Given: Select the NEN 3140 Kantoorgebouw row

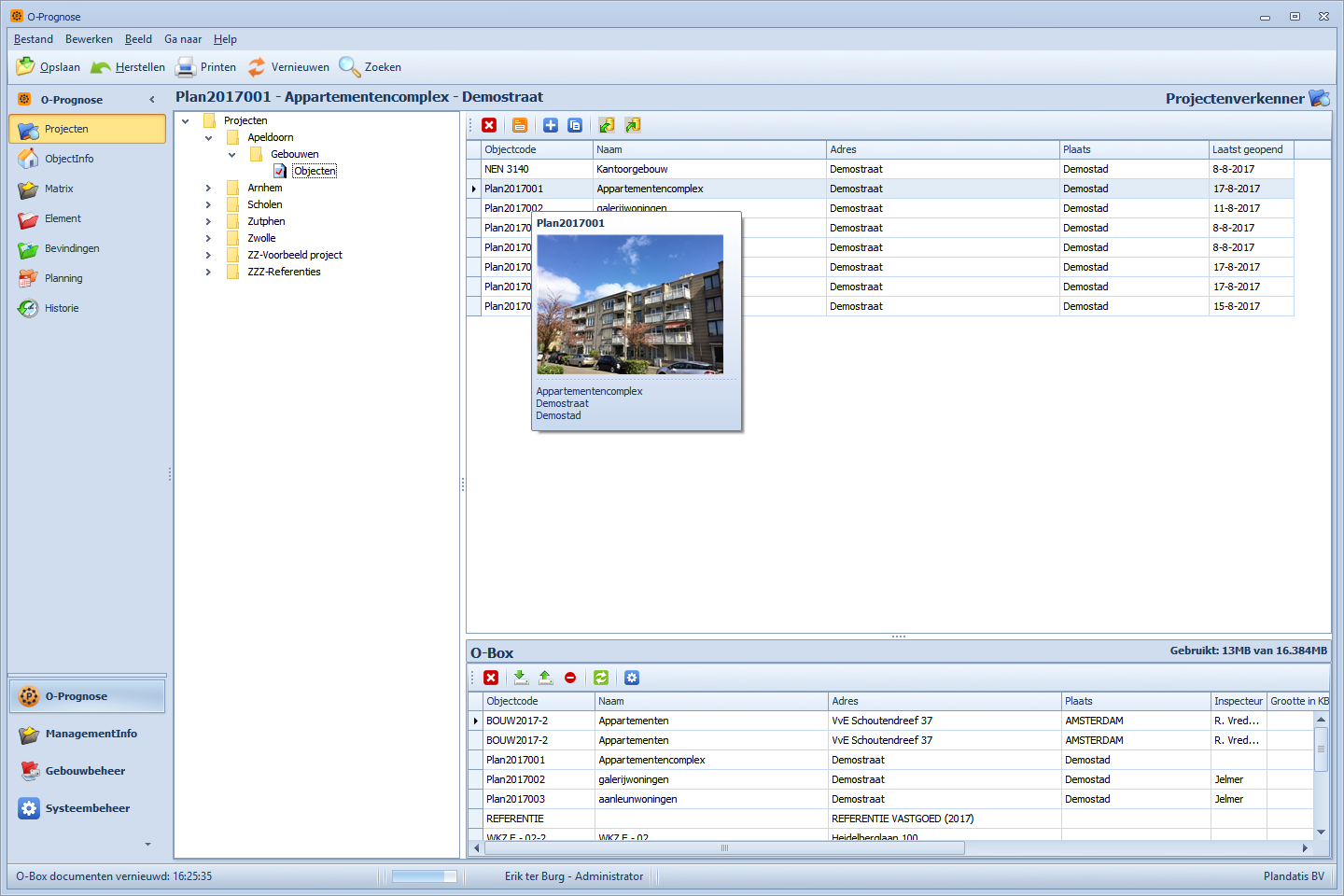Looking at the screenshot, I should (x=880, y=169).
